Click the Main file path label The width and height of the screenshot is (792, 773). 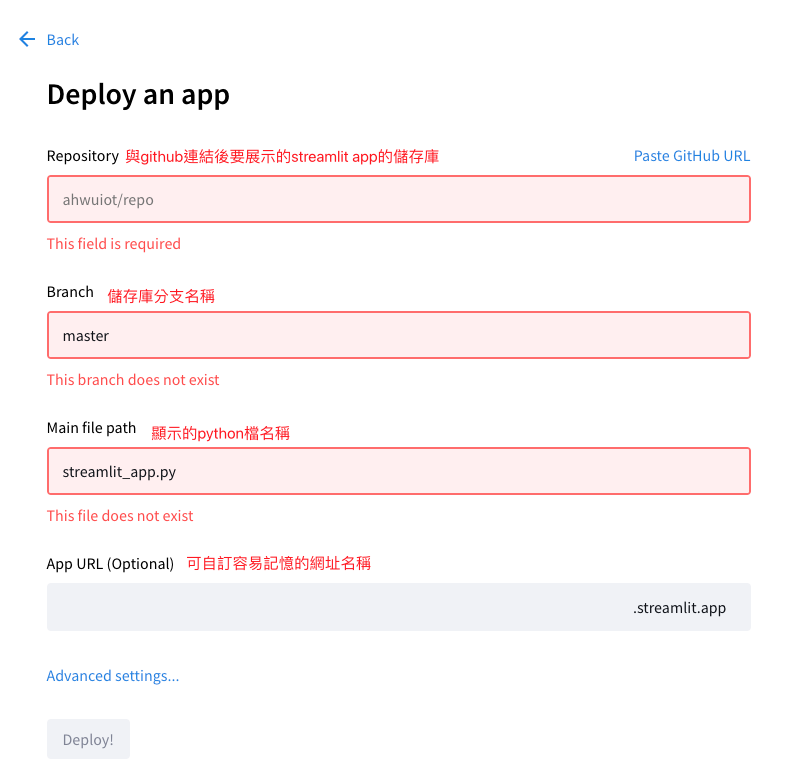click(x=91, y=428)
